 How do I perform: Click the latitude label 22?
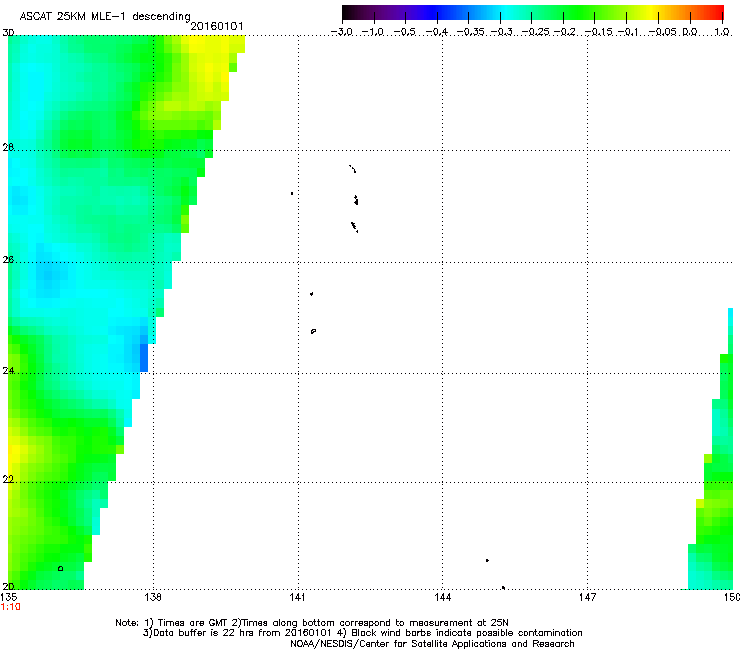click(x=8, y=479)
